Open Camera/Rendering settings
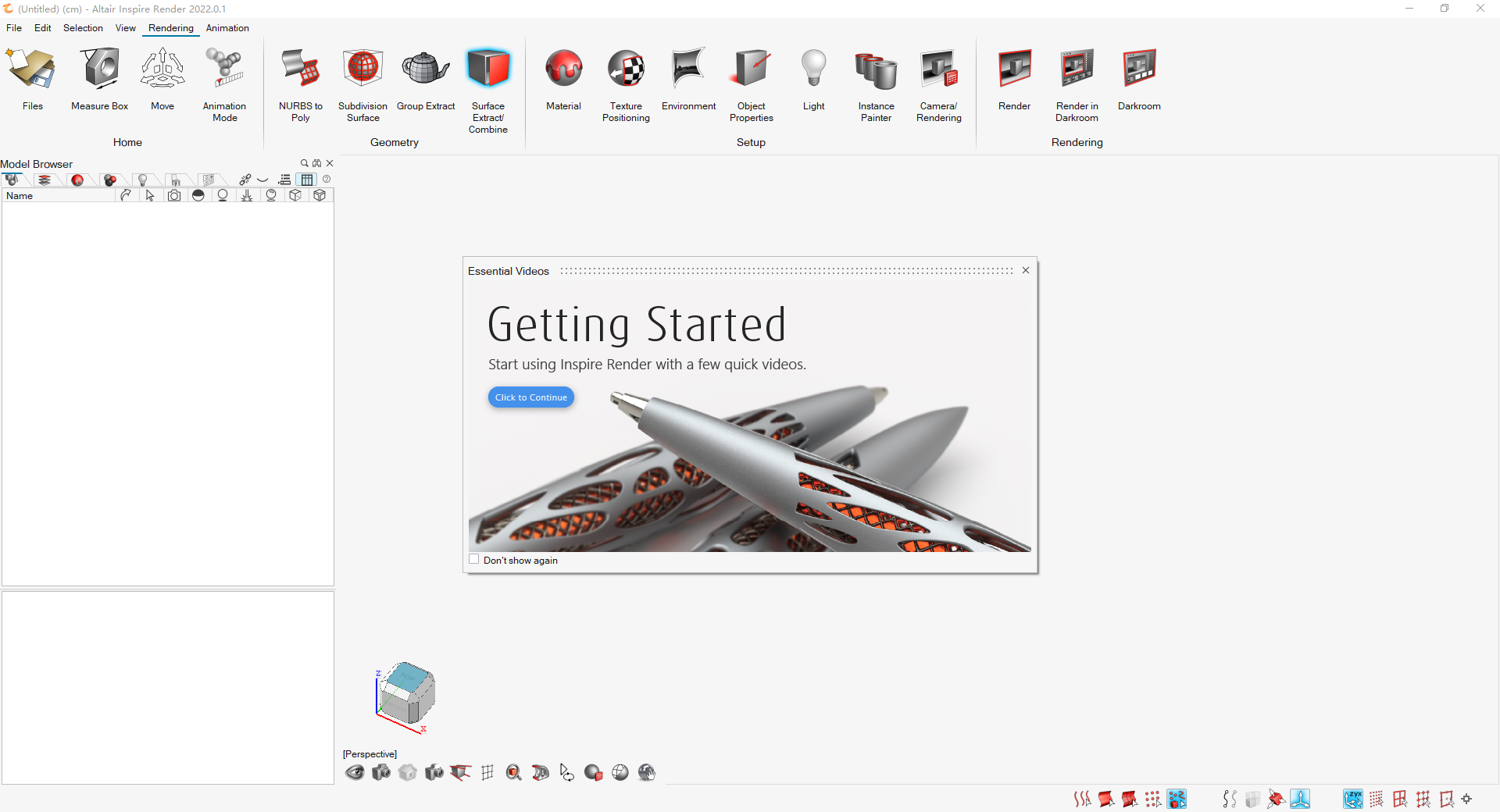1500x812 pixels. point(939,84)
